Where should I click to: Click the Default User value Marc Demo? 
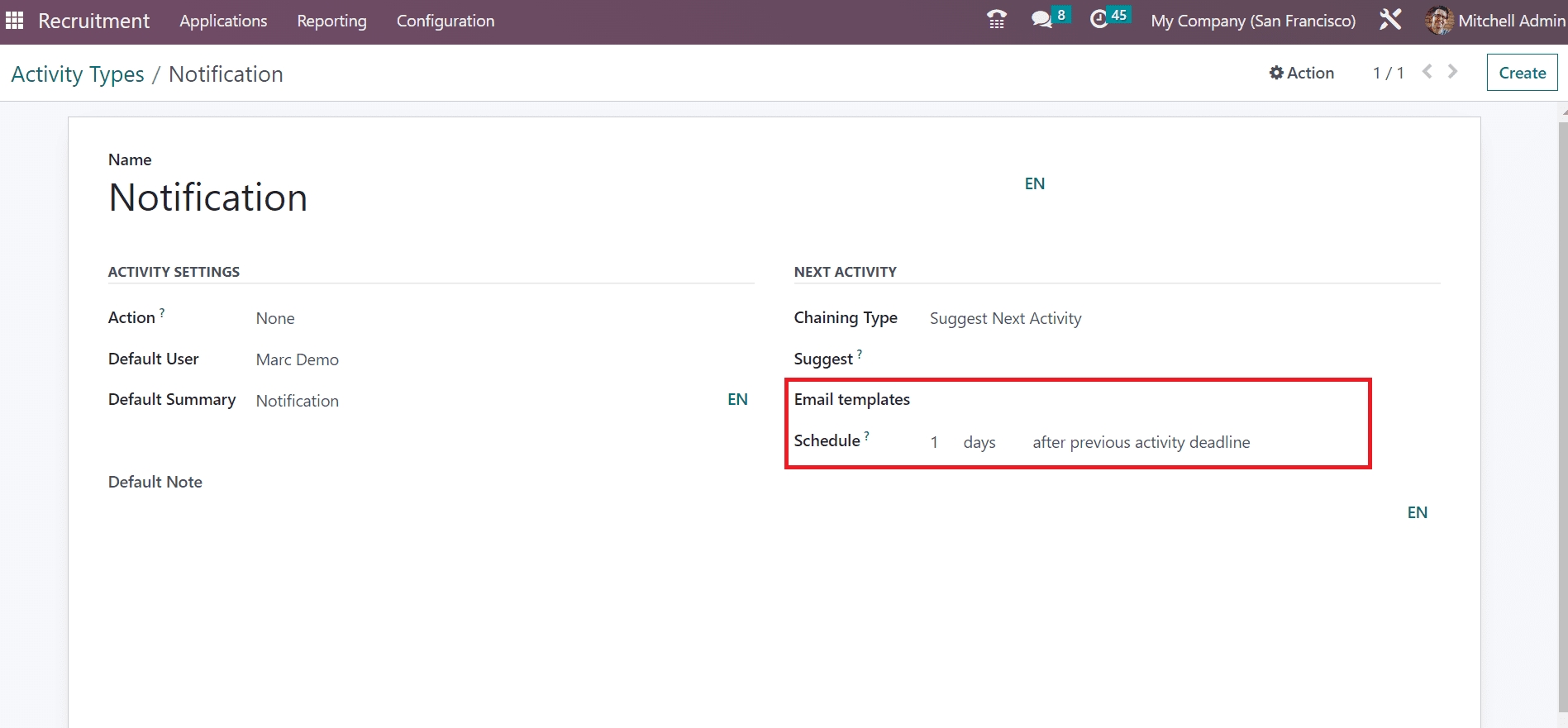(298, 359)
